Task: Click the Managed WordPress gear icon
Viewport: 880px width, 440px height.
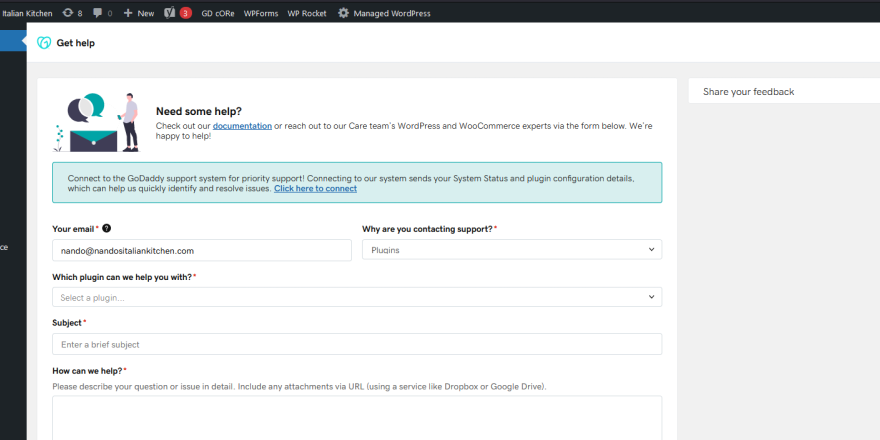Action: [x=343, y=13]
